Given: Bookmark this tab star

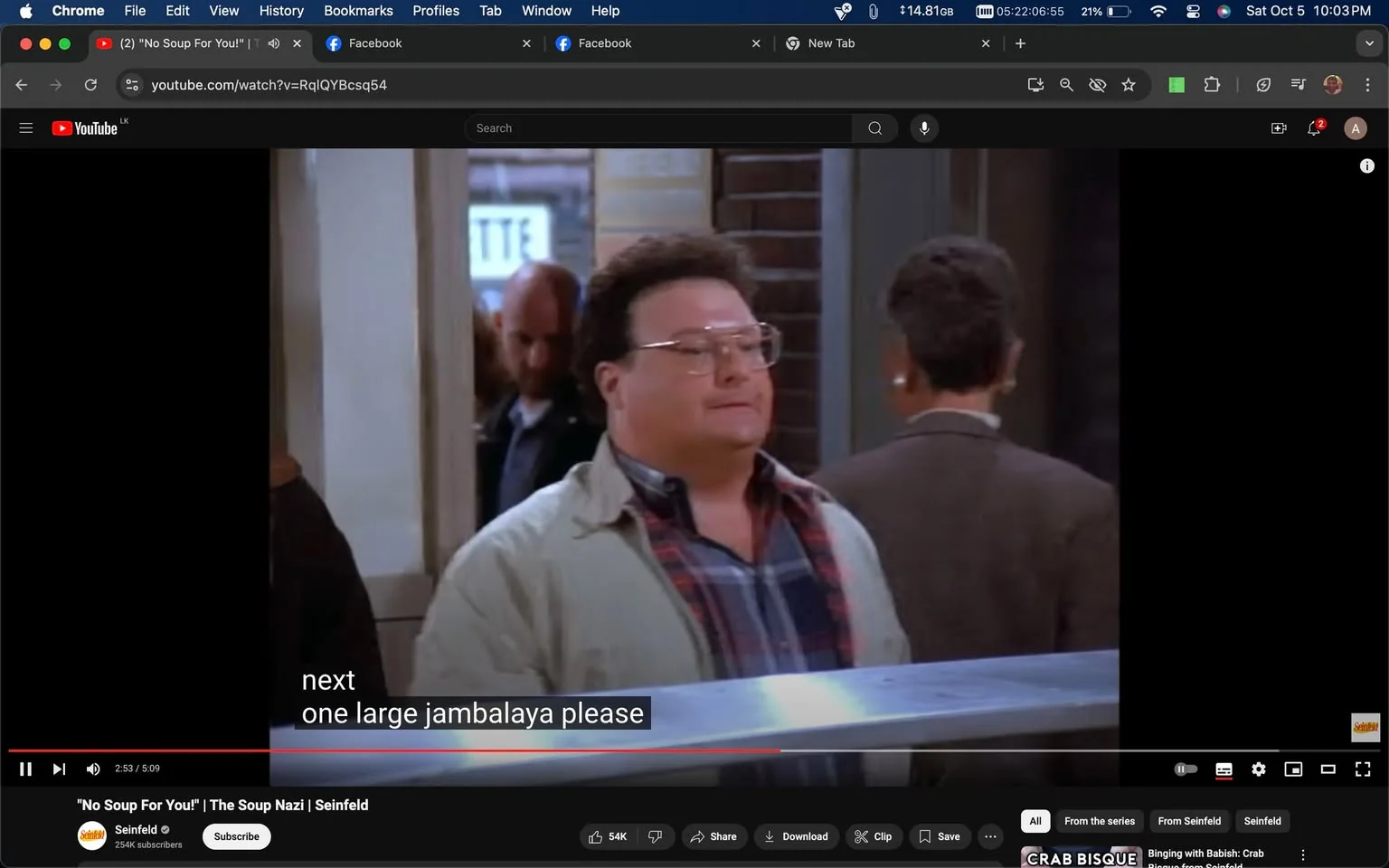Looking at the screenshot, I should click(1129, 85).
